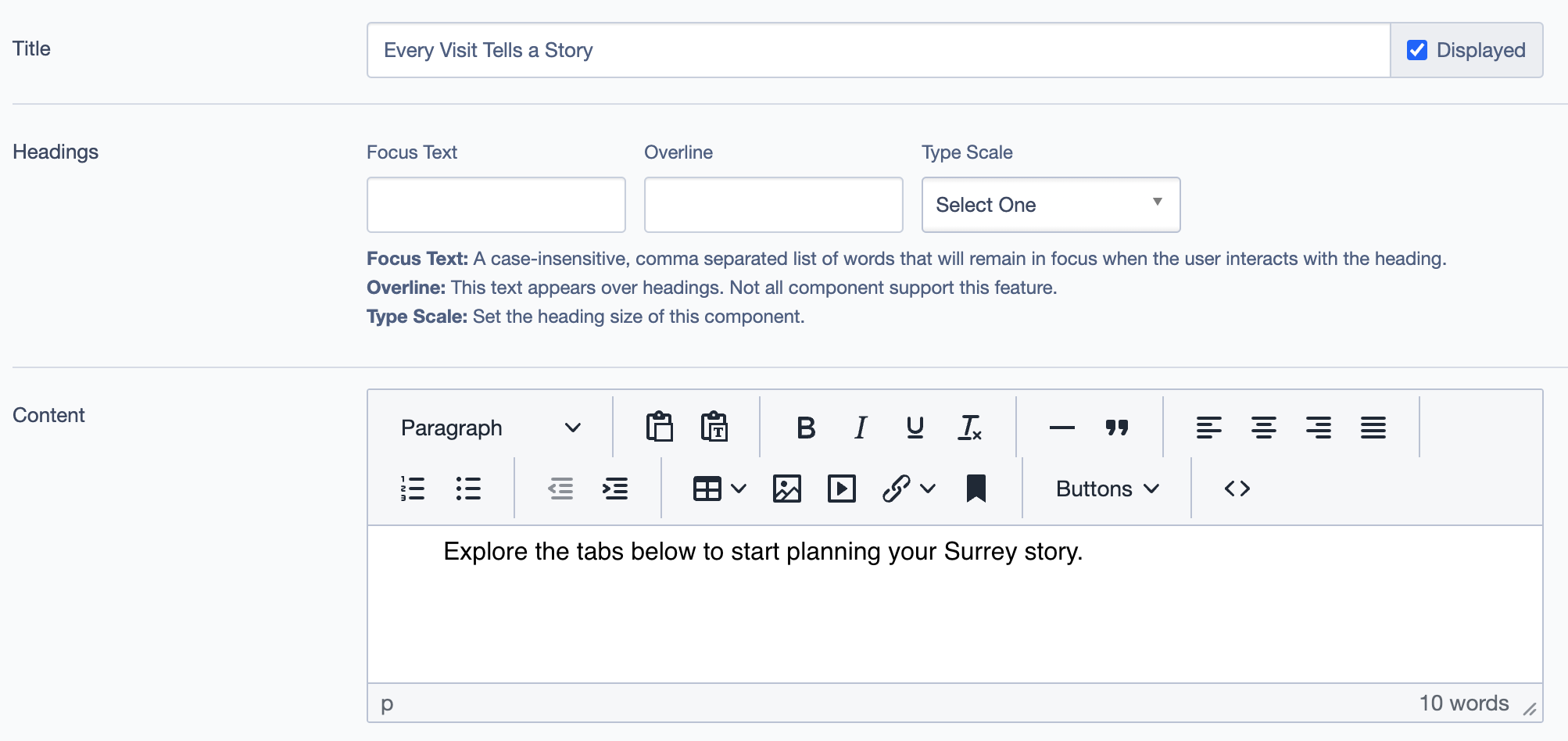Viewport: 1568px width, 741px height.
Task: Insert a blockquote
Action: click(1117, 428)
